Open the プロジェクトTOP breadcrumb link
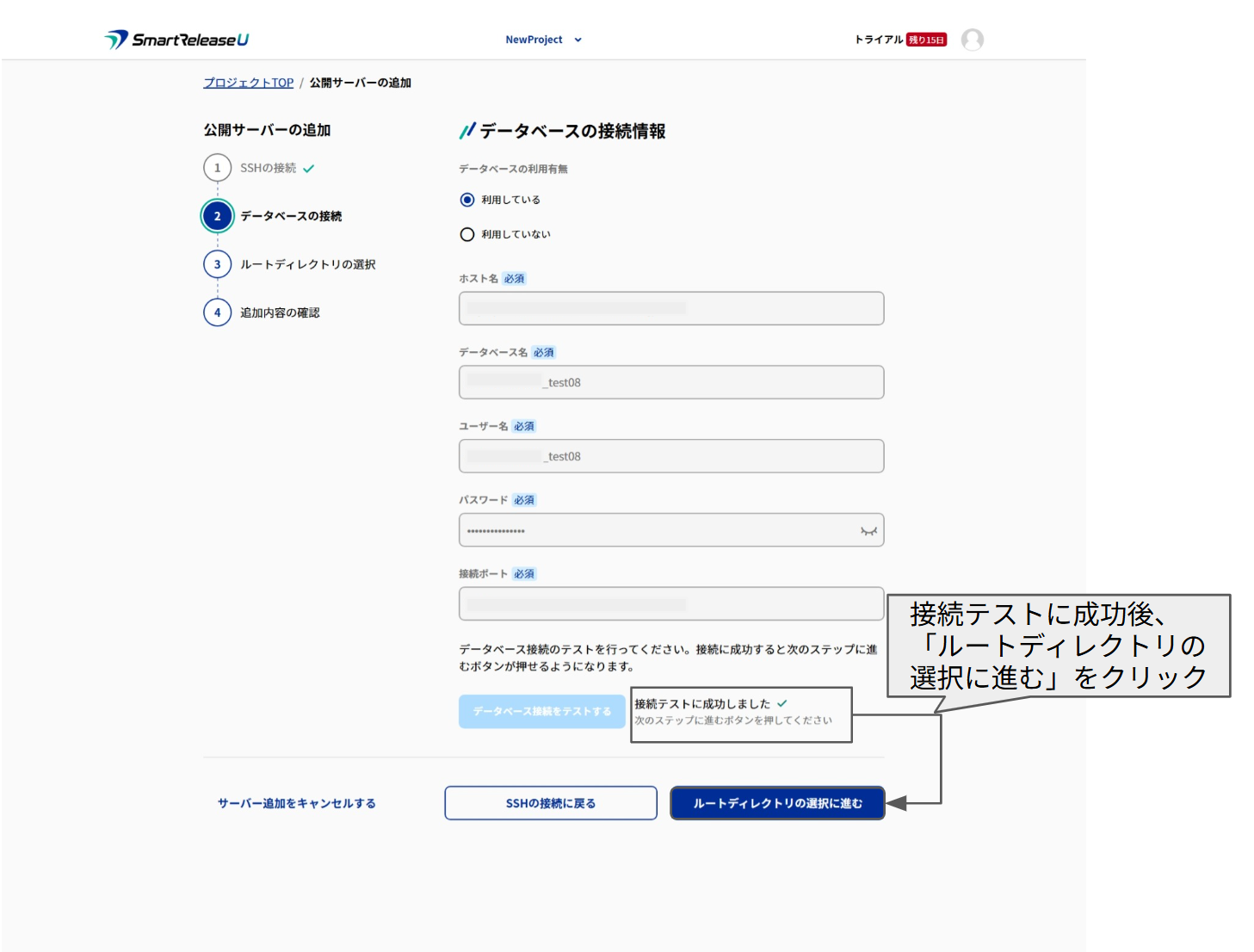1254x952 pixels. click(248, 83)
